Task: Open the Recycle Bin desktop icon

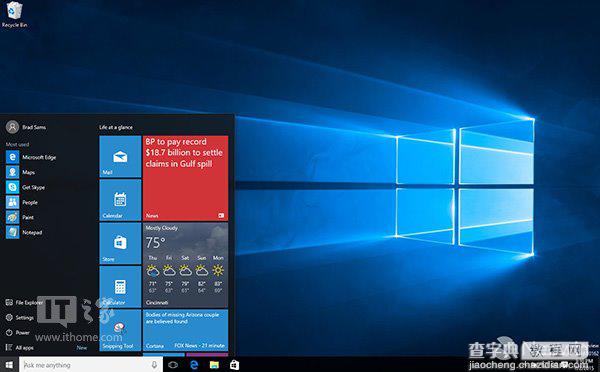Action: click(x=15, y=15)
